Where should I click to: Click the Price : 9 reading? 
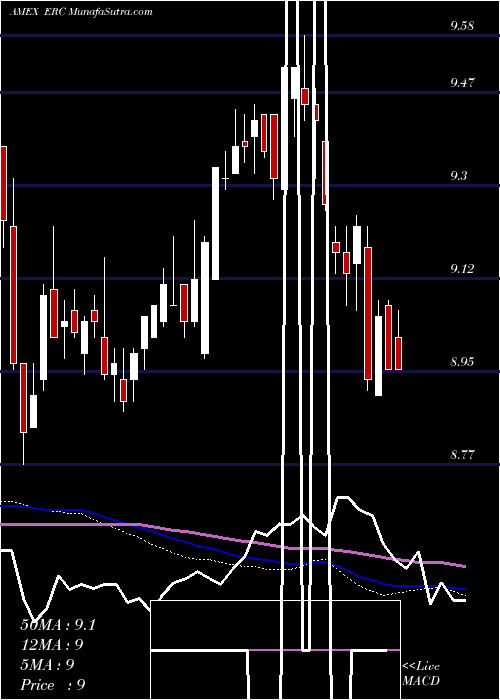(x=53, y=685)
